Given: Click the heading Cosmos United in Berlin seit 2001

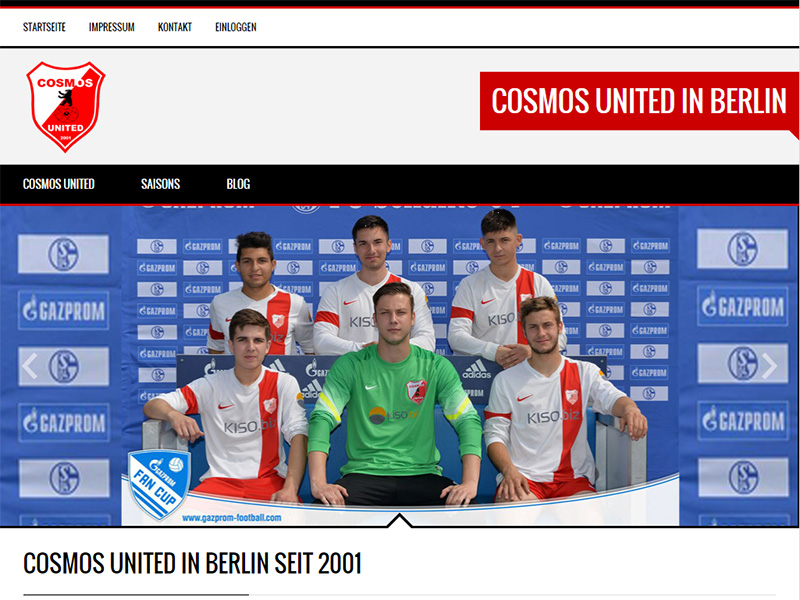Looking at the screenshot, I should coord(192,563).
